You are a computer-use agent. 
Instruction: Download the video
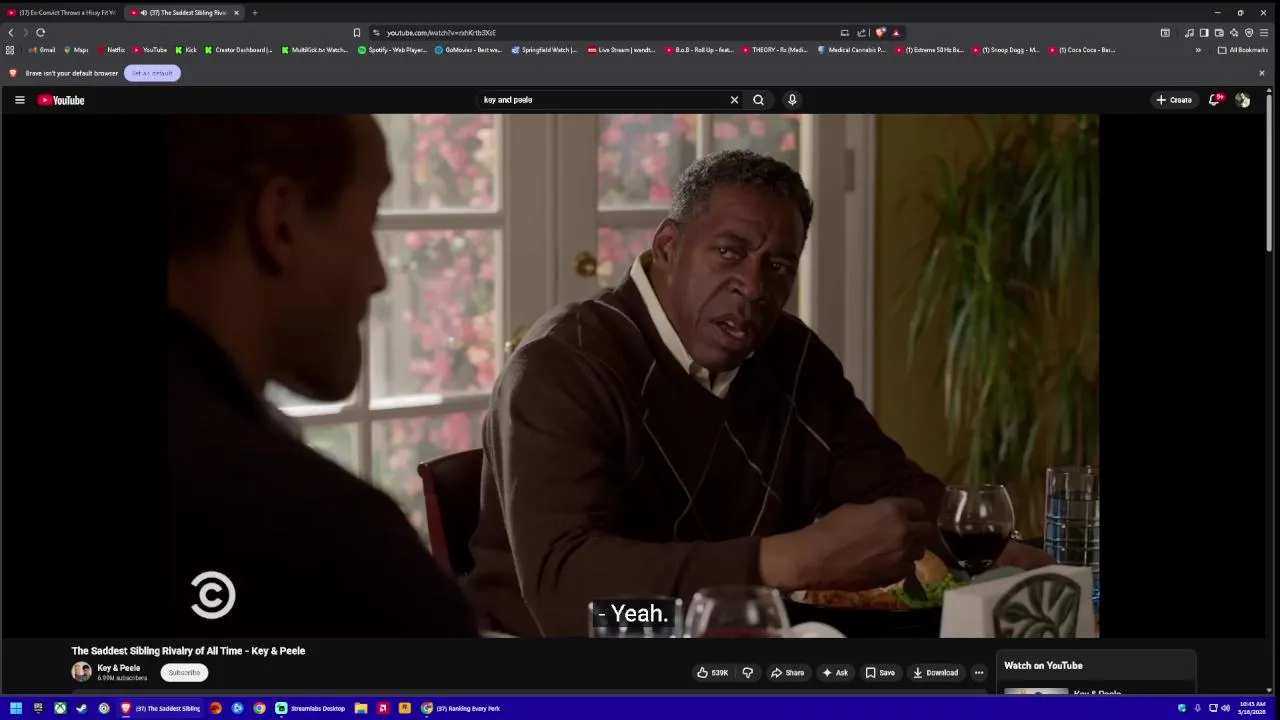935,673
